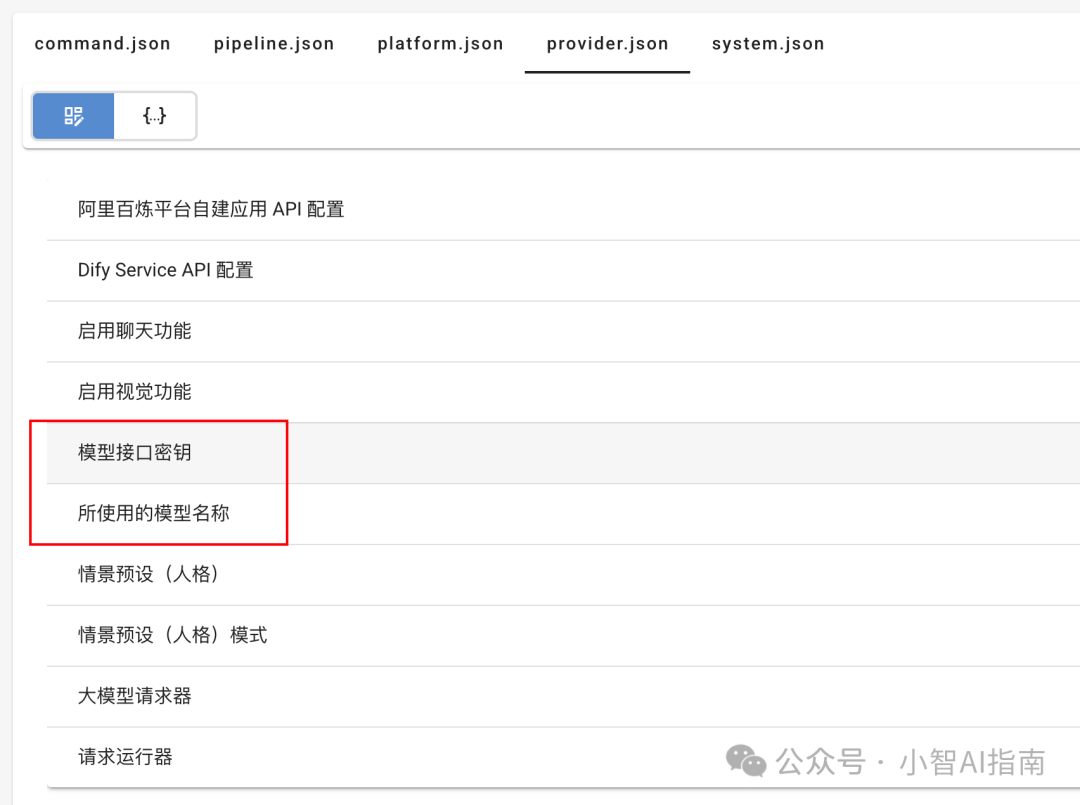Click the 小智AI指南 watermark text

(x=972, y=762)
